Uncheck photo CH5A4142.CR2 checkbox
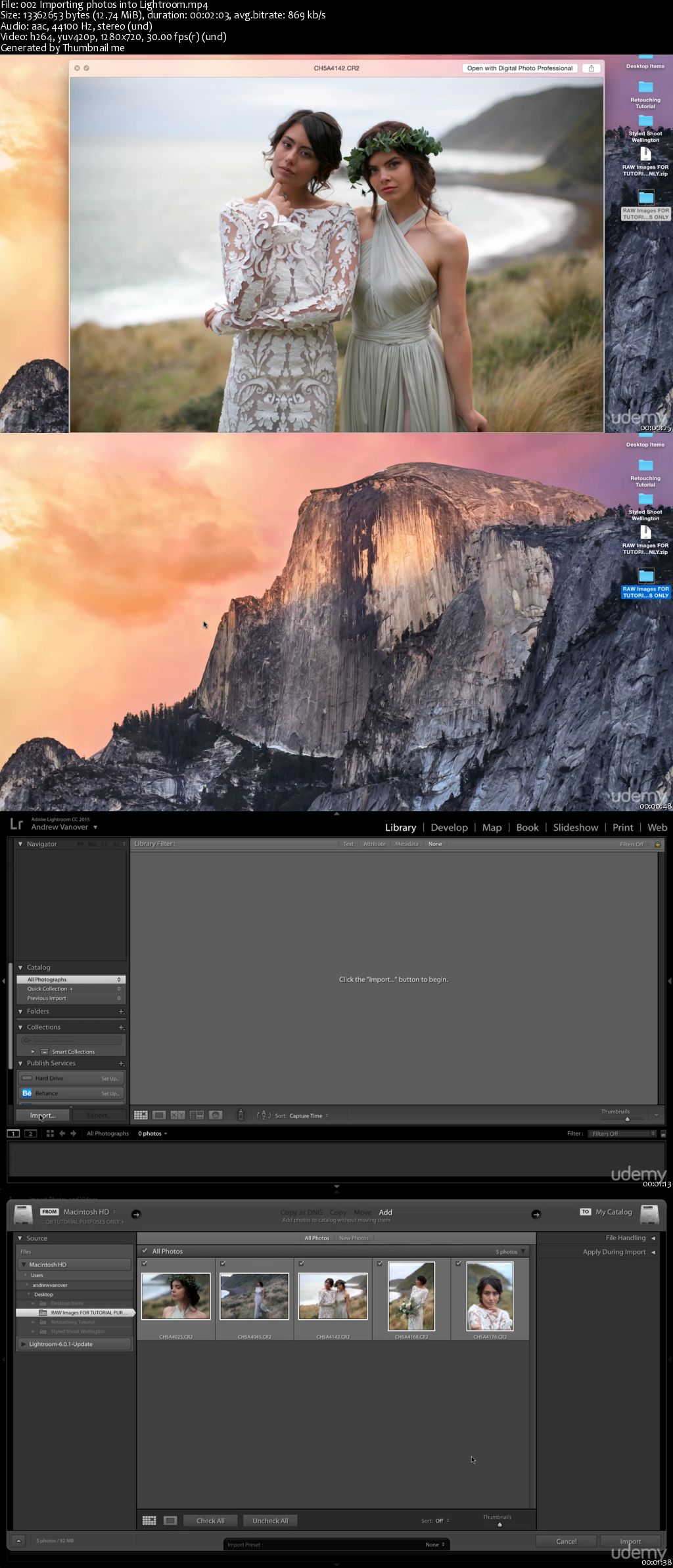This screenshot has width=673, height=1568. 301,1263
